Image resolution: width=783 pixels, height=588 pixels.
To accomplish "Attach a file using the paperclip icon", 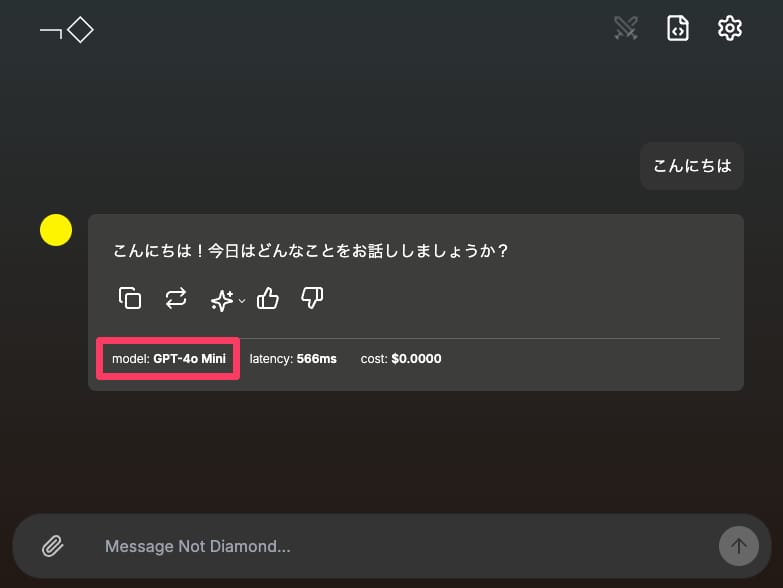I will tap(52, 546).
